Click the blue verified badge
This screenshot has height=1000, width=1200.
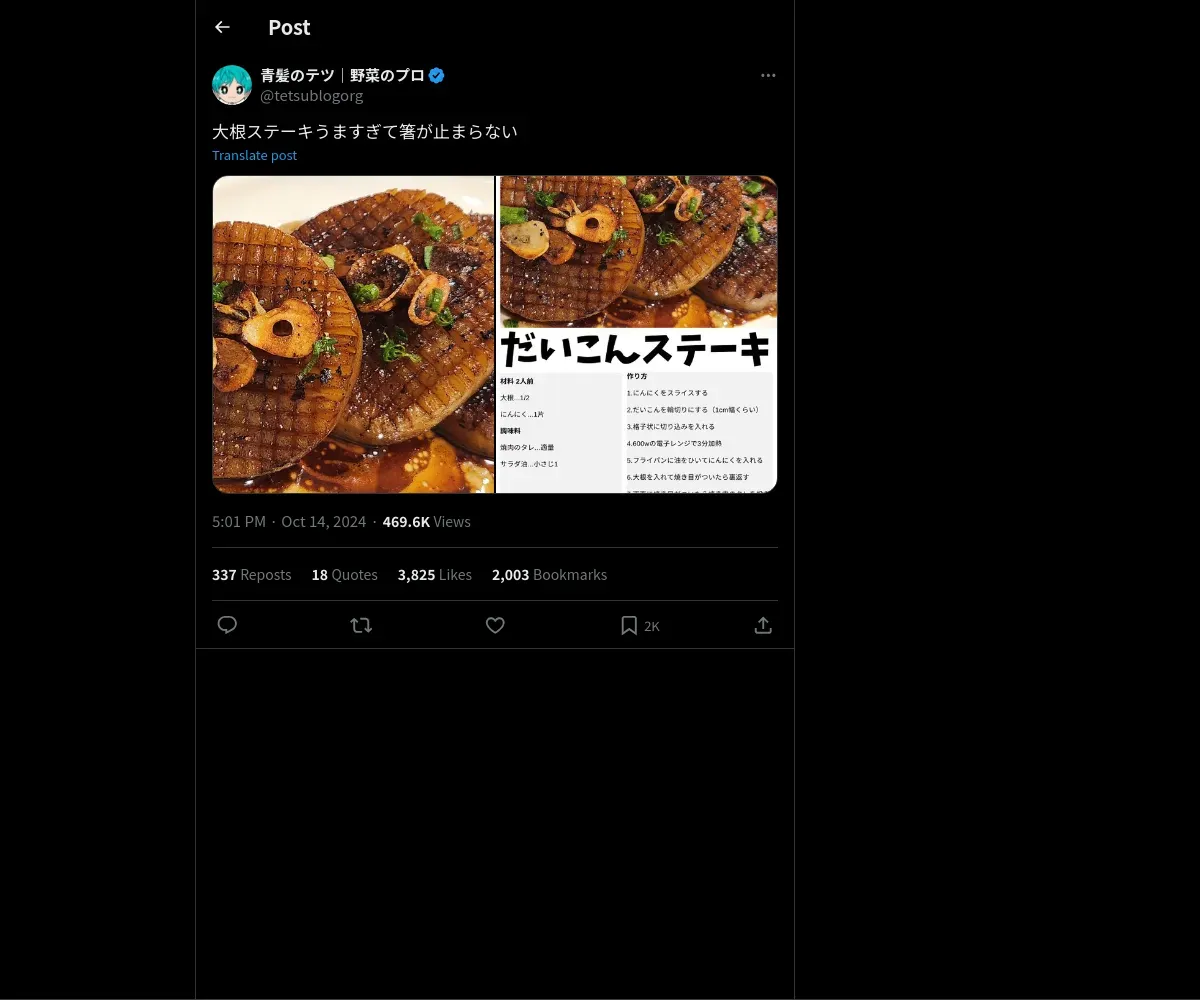pos(437,75)
